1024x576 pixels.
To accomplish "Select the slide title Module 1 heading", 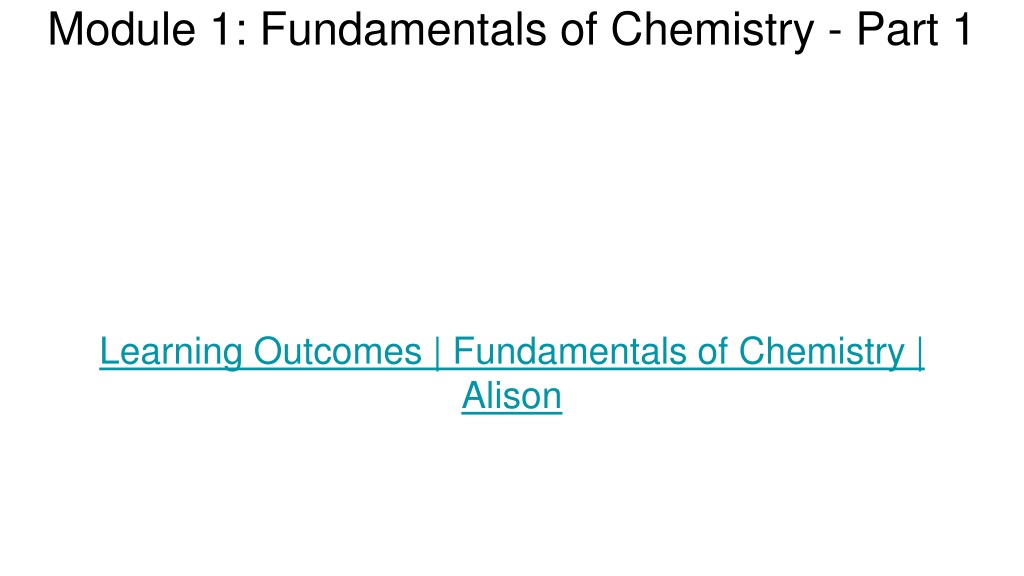I will pyautogui.click(x=511, y=29).
